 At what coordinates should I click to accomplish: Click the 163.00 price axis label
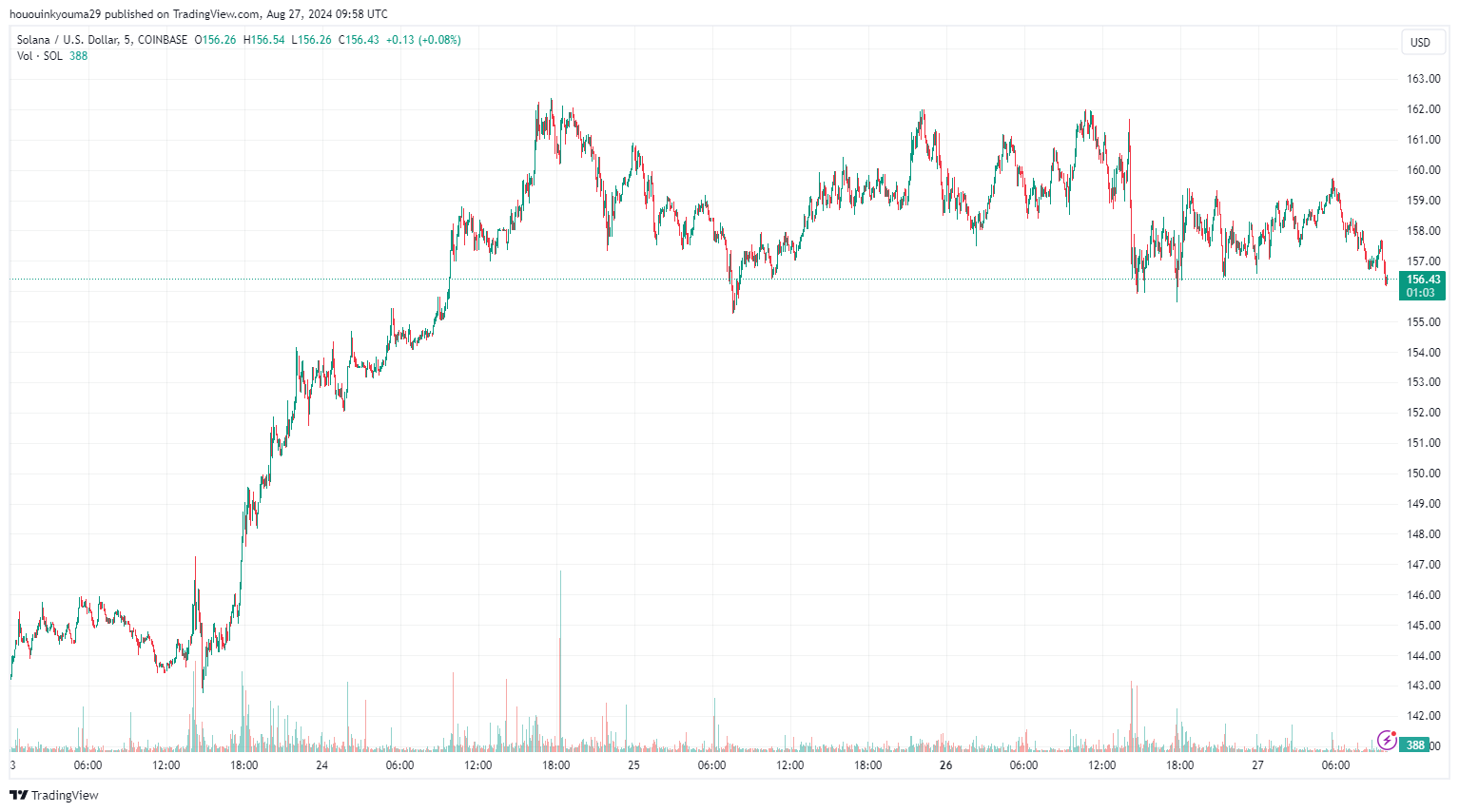click(1423, 79)
